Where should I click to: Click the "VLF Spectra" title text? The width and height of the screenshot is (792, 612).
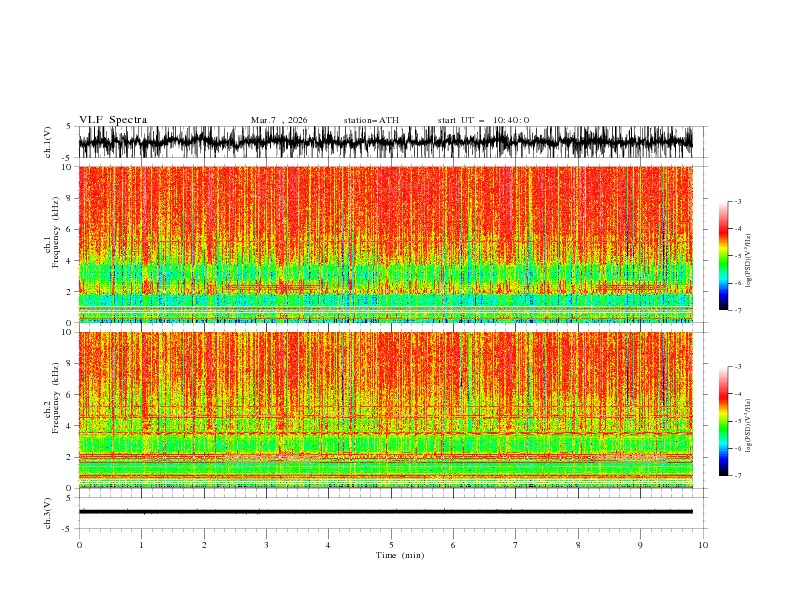coord(113,120)
